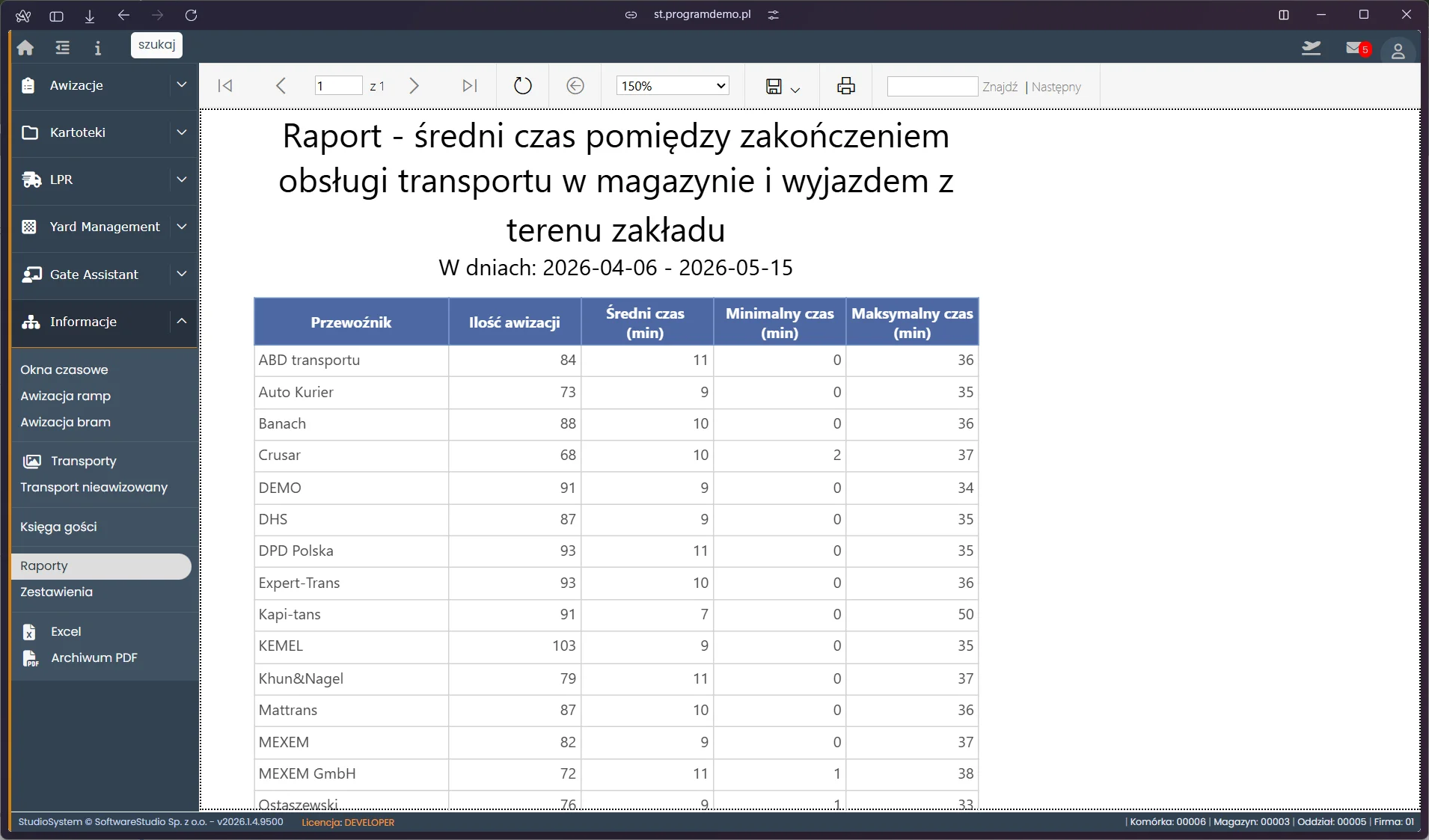Go to last report page
This screenshot has height=840, width=1429.
coord(469,86)
